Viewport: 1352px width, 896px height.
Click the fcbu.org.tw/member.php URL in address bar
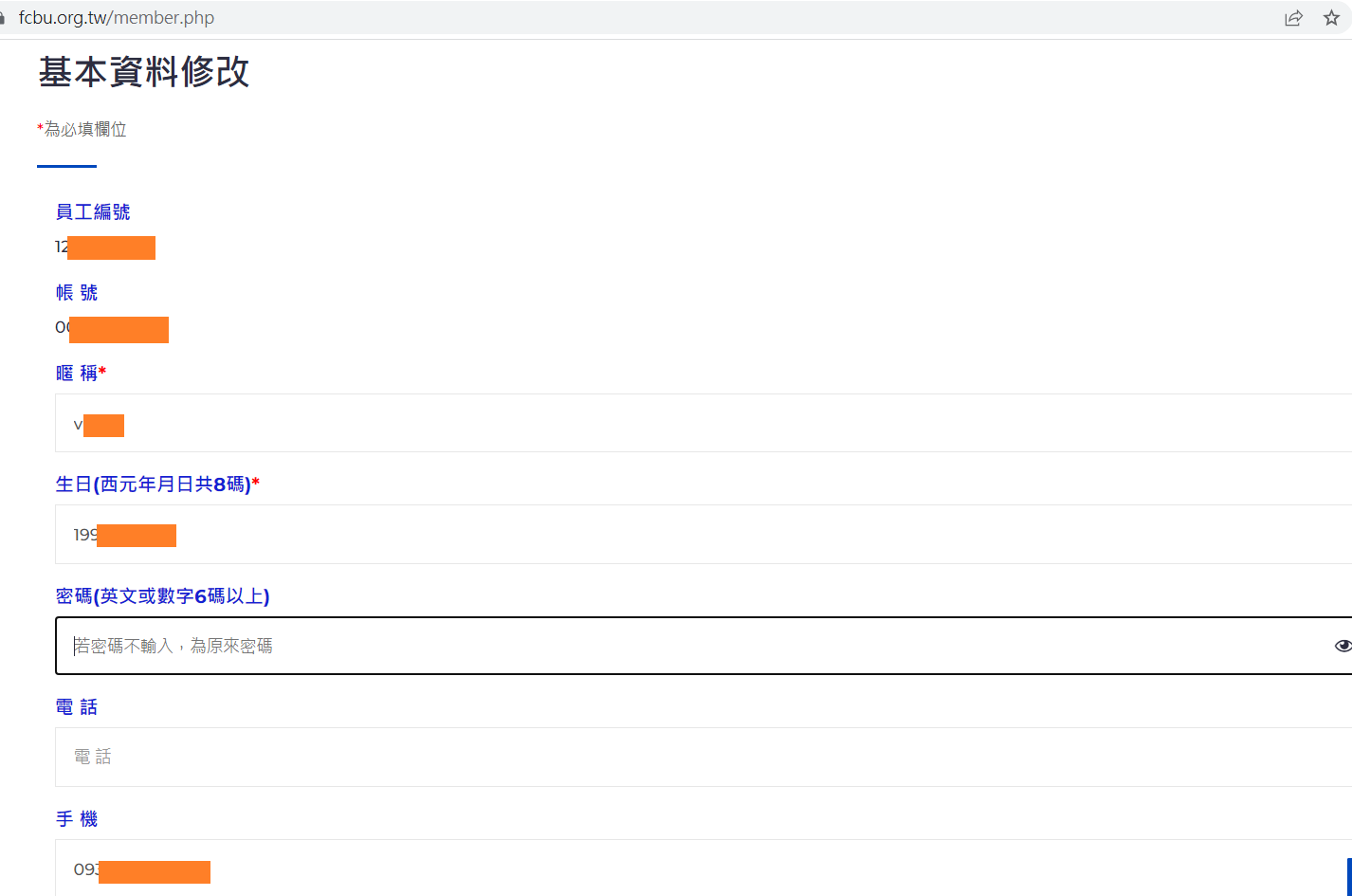coord(117,18)
